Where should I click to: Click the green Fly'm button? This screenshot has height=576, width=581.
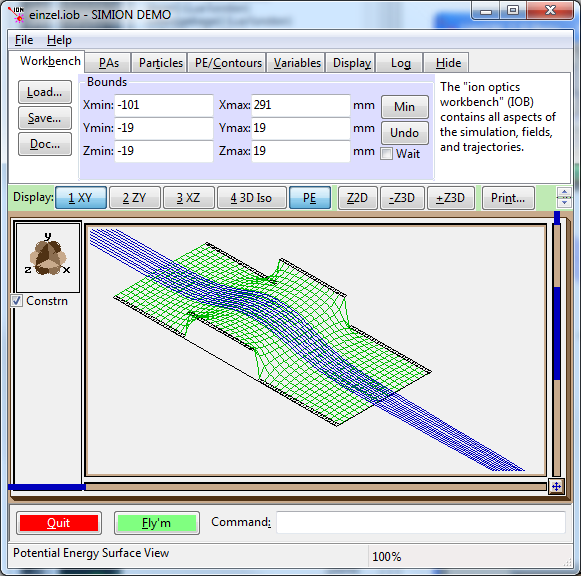coord(156,523)
